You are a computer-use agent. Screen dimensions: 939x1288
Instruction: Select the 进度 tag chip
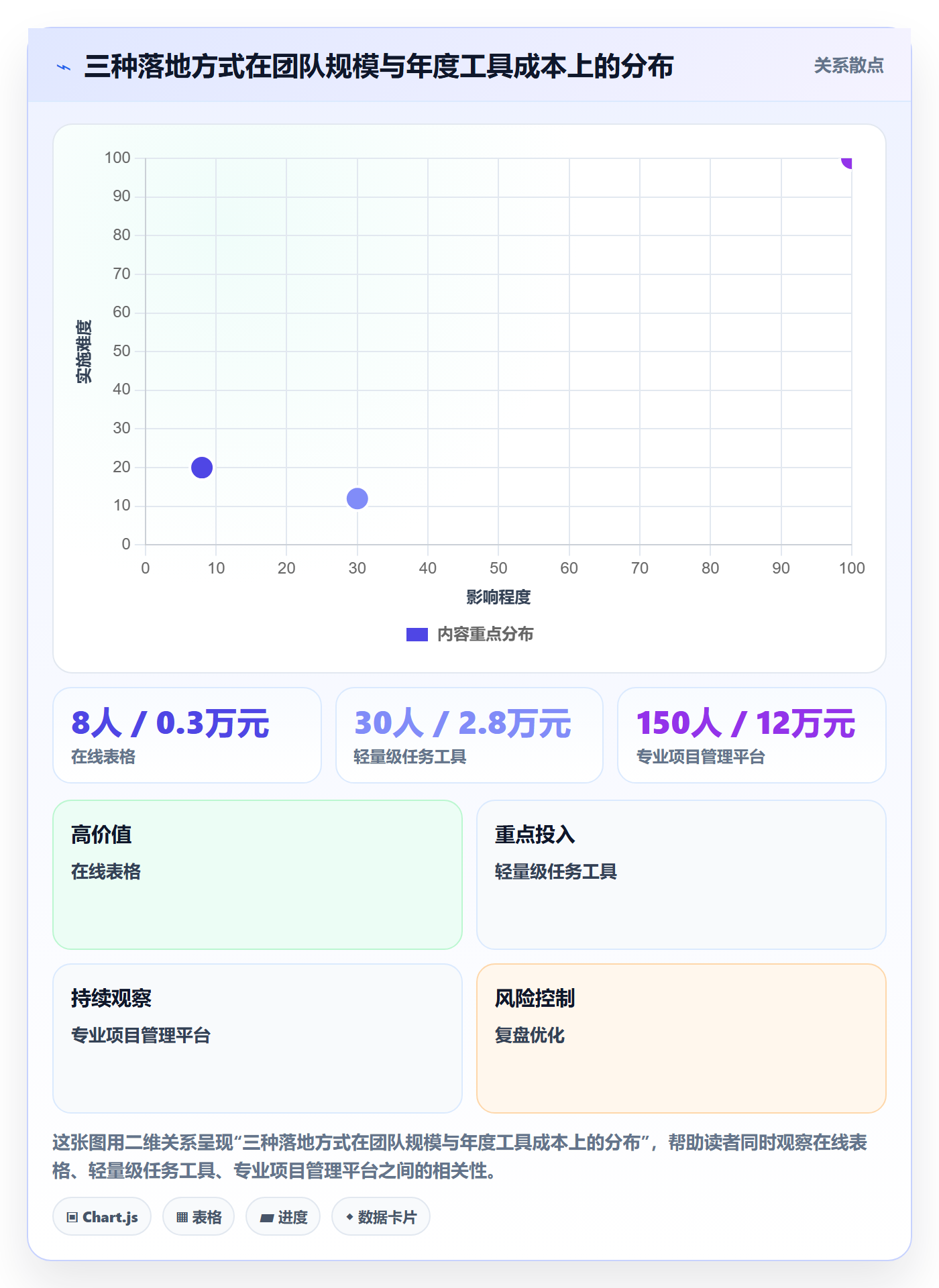(283, 1217)
